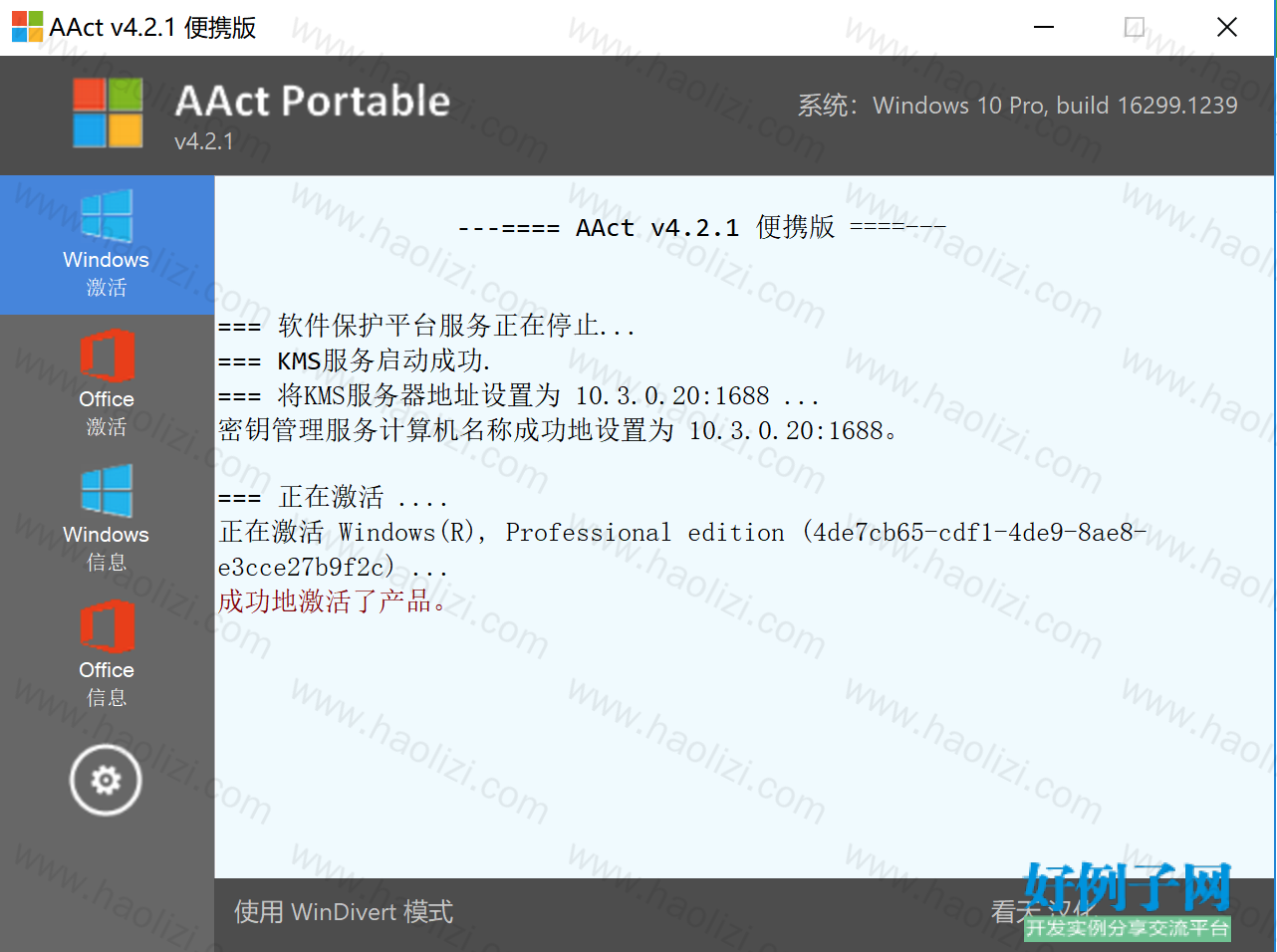Screen dimensions: 1277x952
Task: Click the log line 软件保护平台服务正在停止
Action: (427, 326)
